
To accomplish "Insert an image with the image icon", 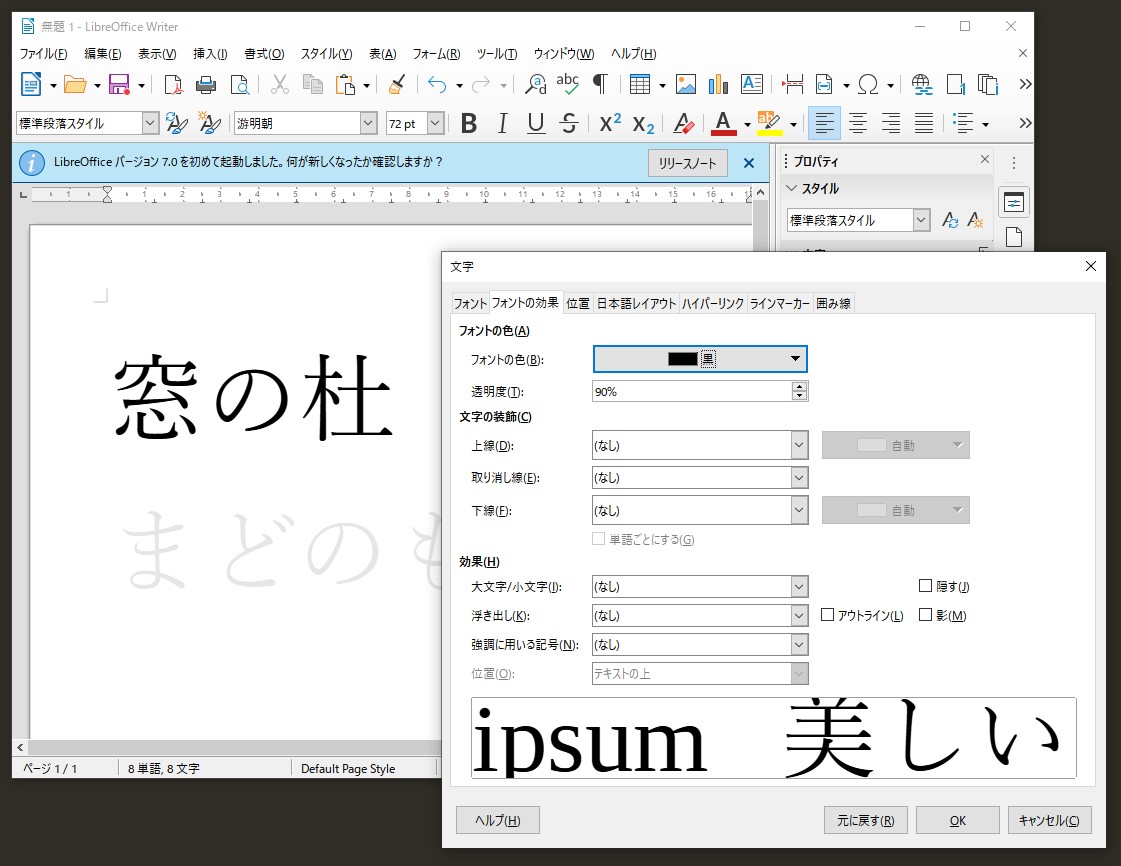I will click(x=684, y=84).
